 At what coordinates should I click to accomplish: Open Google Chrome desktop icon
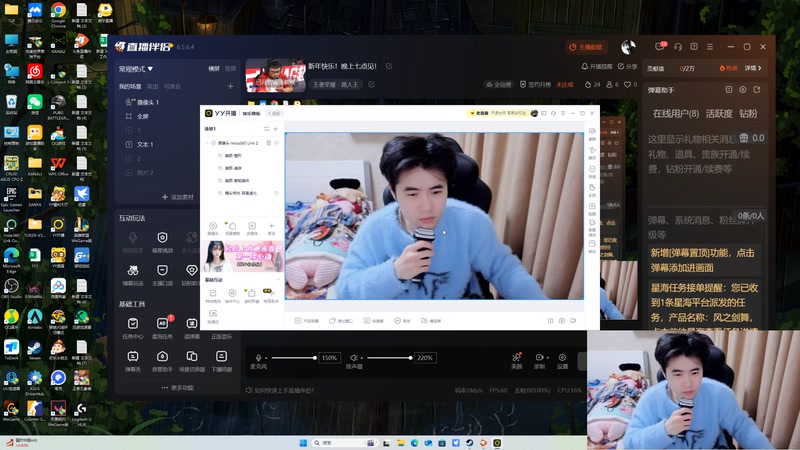click(x=58, y=14)
